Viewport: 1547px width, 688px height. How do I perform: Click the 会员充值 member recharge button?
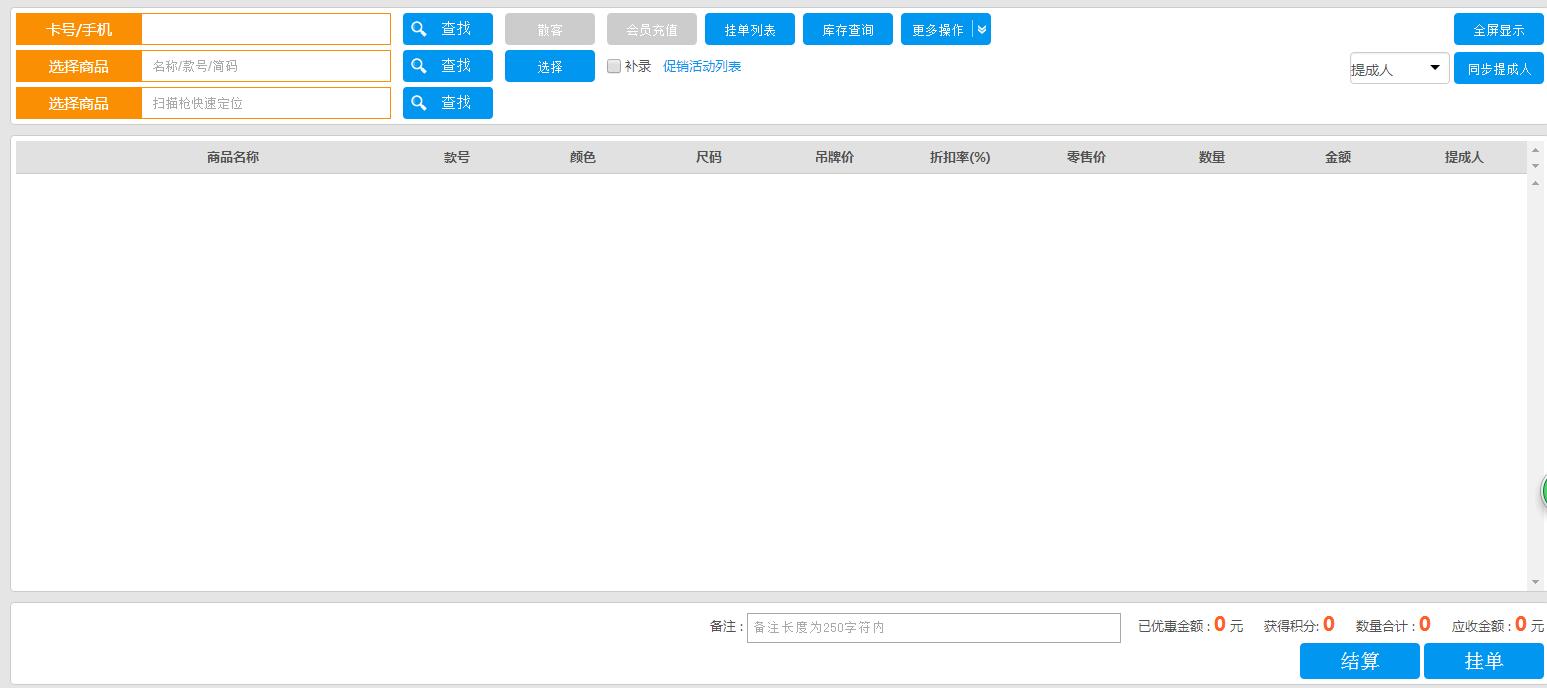(651, 29)
